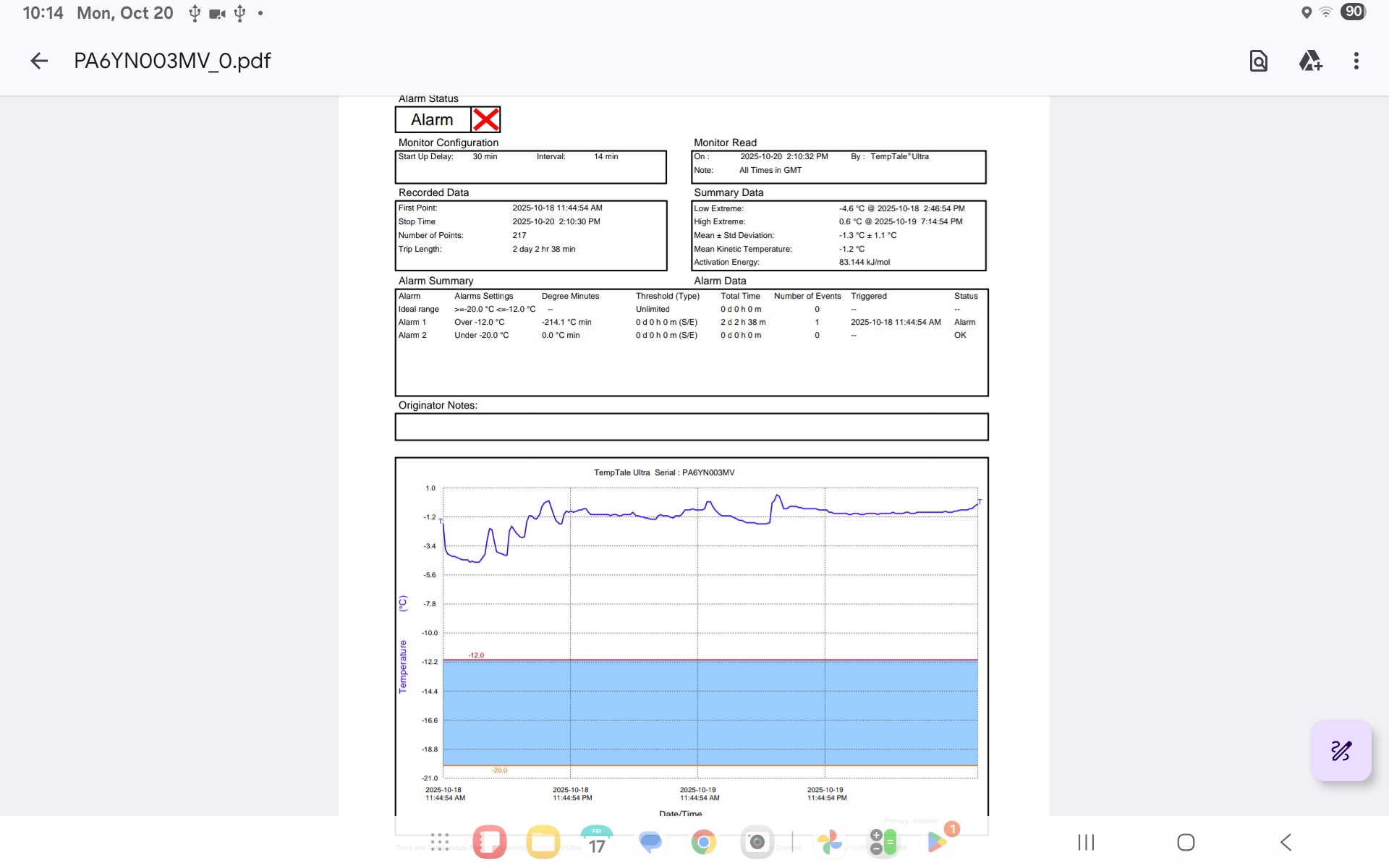Open My Files yellow folder app

click(x=543, y=842)
